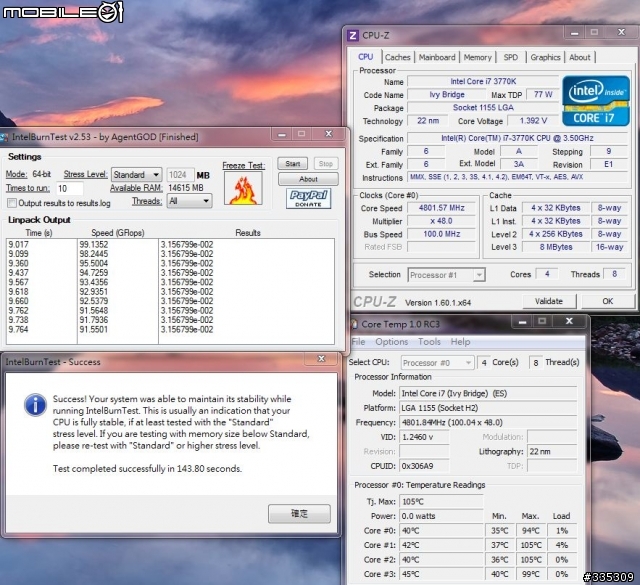Open the Options menu in Core Temp
Screen dimensions: 640x585
pos(391,342)
